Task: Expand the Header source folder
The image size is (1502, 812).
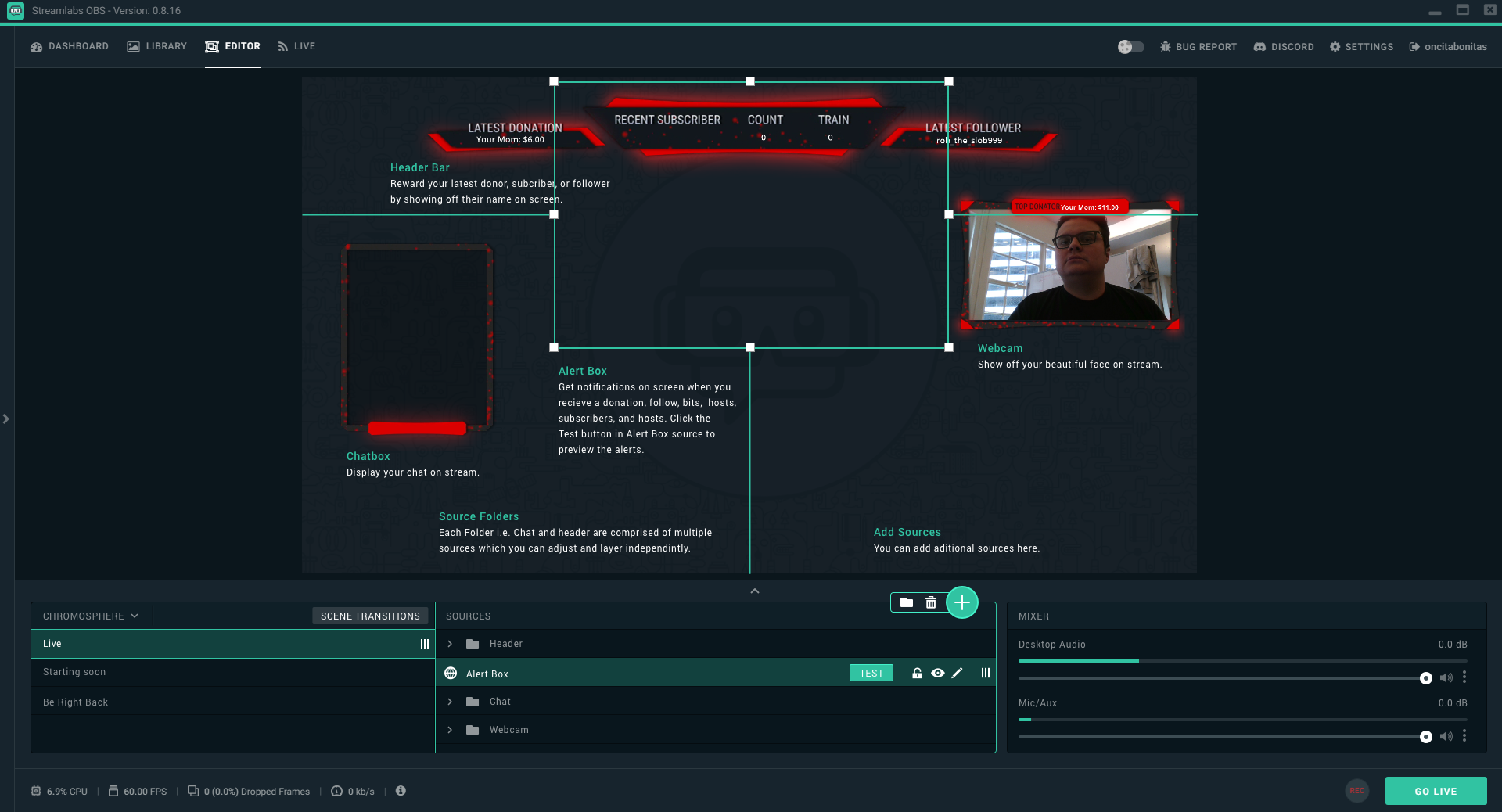Action: [x=450, y=644]
